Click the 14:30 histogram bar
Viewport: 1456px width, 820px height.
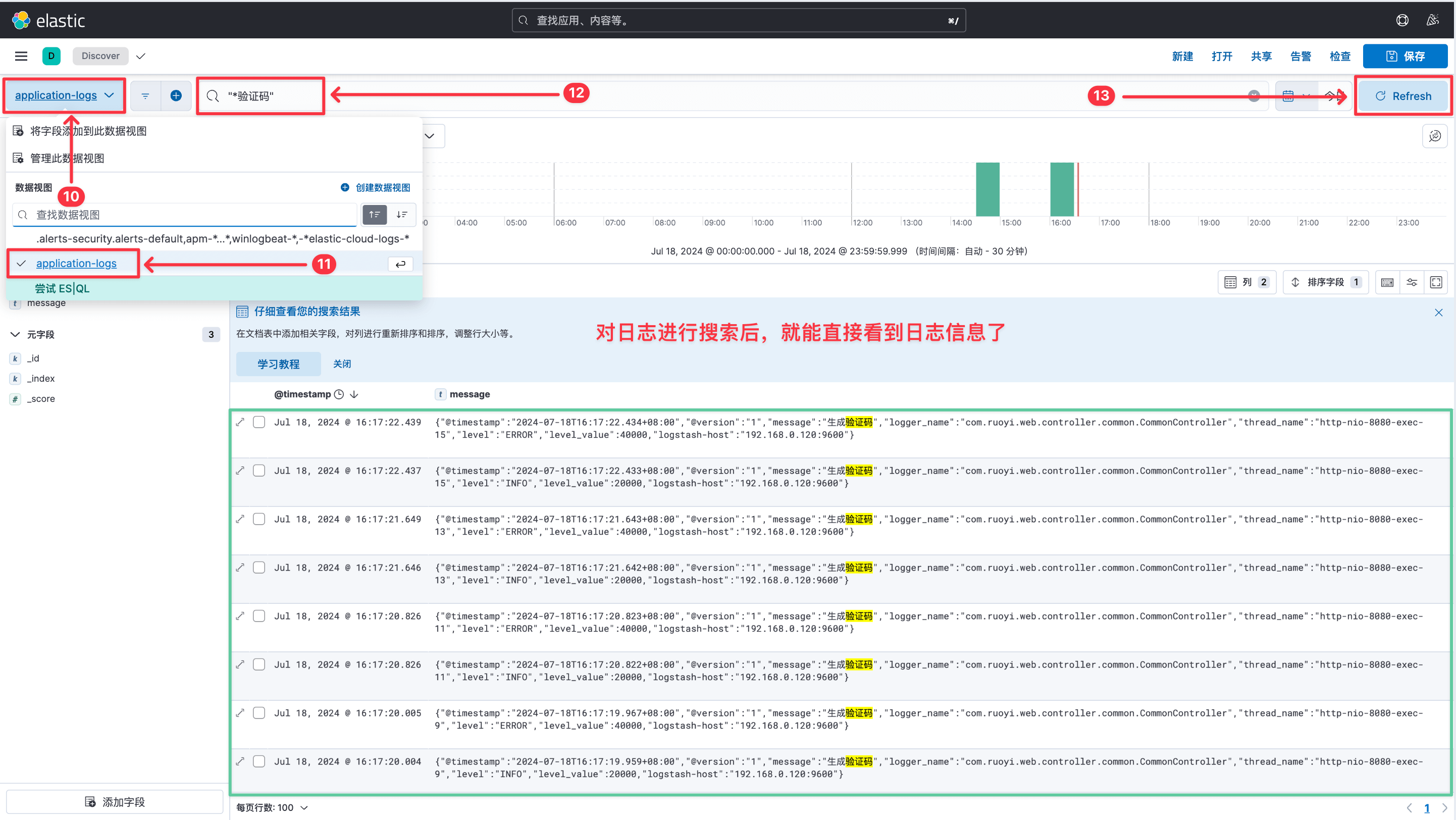[987, 189]
